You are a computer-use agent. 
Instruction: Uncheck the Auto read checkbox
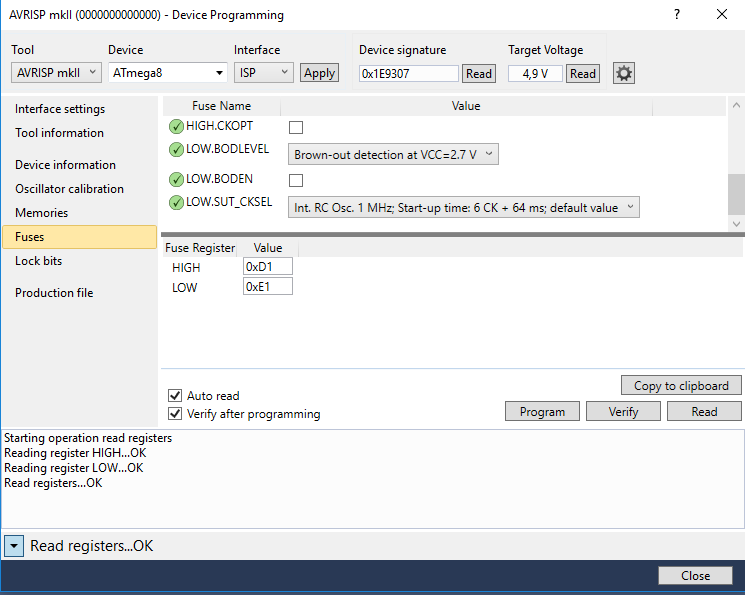click(x=175, y=395)
